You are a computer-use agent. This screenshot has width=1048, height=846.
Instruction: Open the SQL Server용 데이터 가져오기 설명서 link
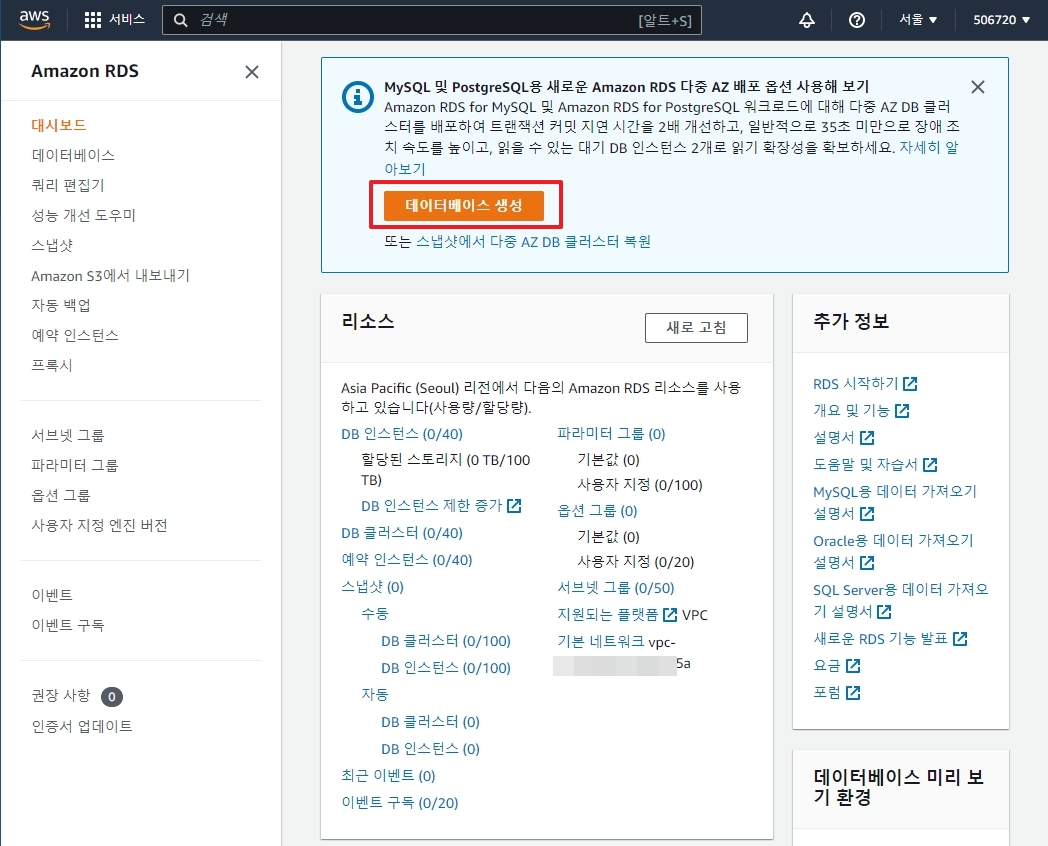(x=900, y=600)
